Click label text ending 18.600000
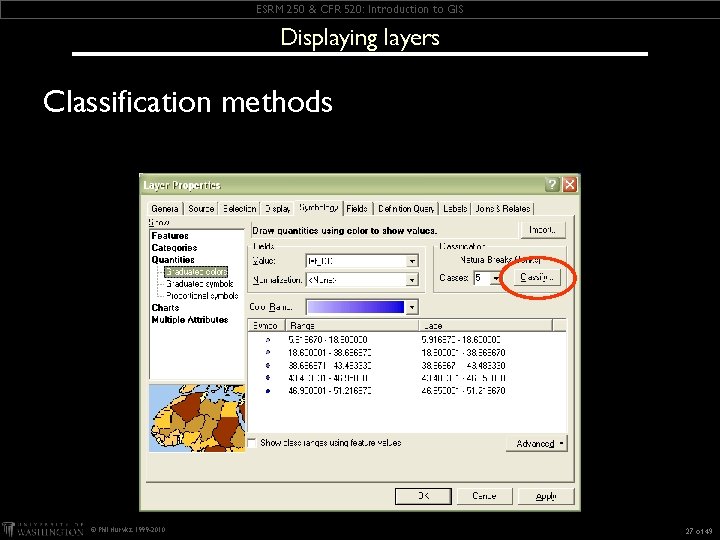The height and width of the screenshot is (540, 720). click(461, 340)
